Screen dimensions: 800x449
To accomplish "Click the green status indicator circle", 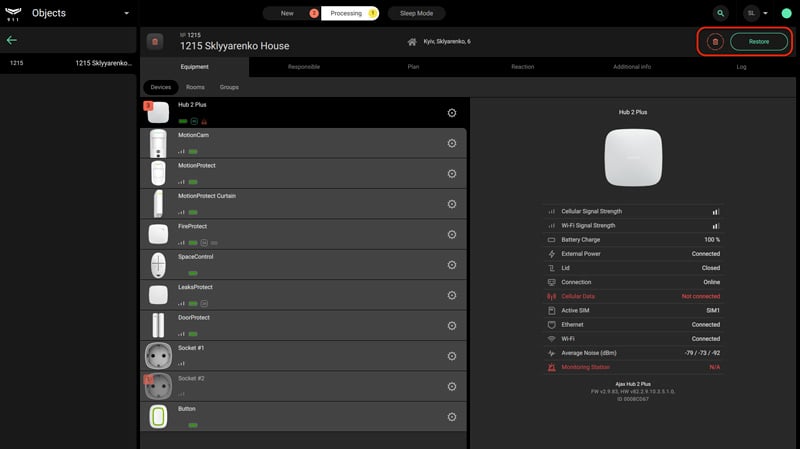I will 786,13.
